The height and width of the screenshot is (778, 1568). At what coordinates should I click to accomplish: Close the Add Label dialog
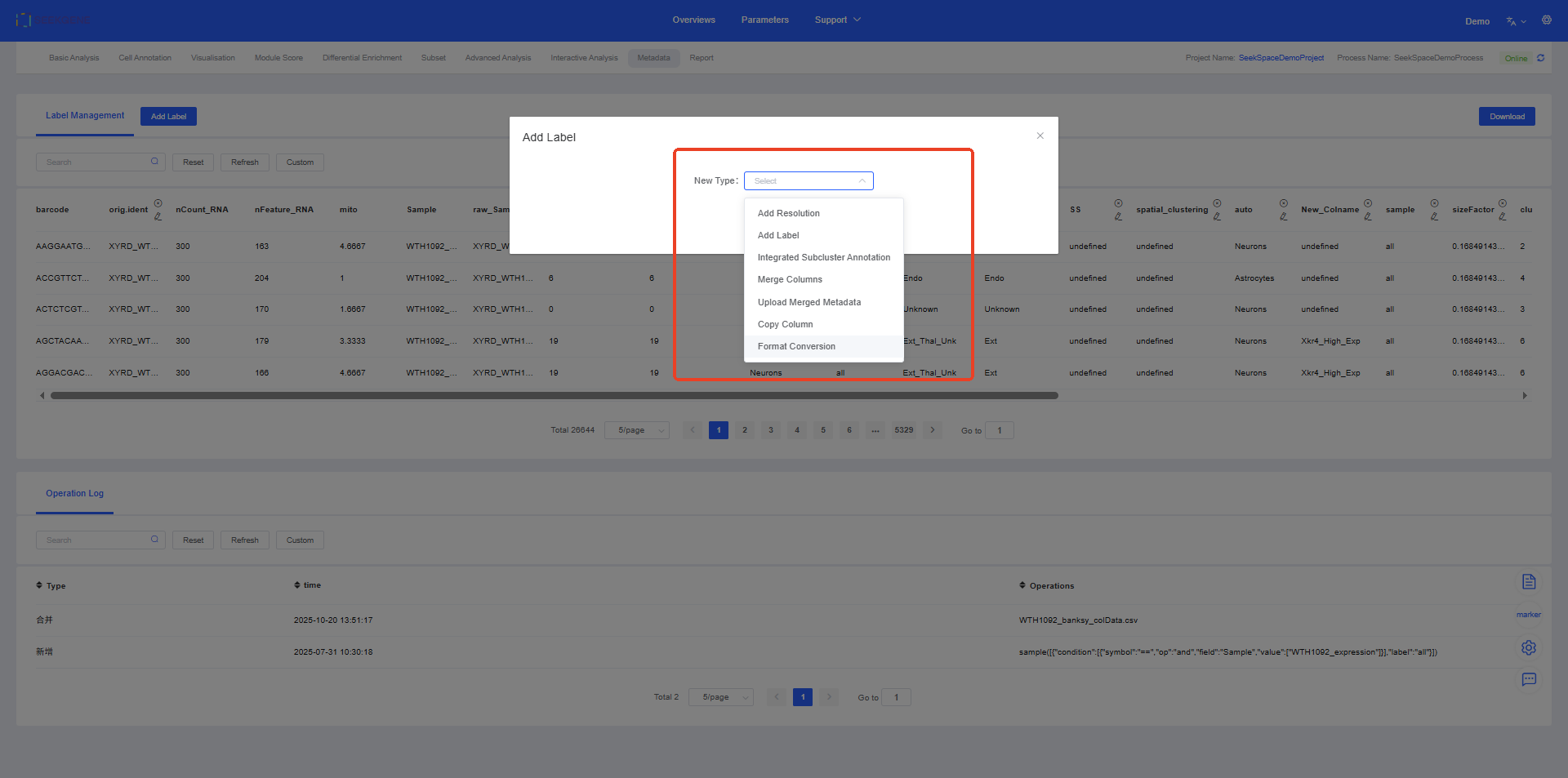pyautogui.click(x=1040, y=136)
